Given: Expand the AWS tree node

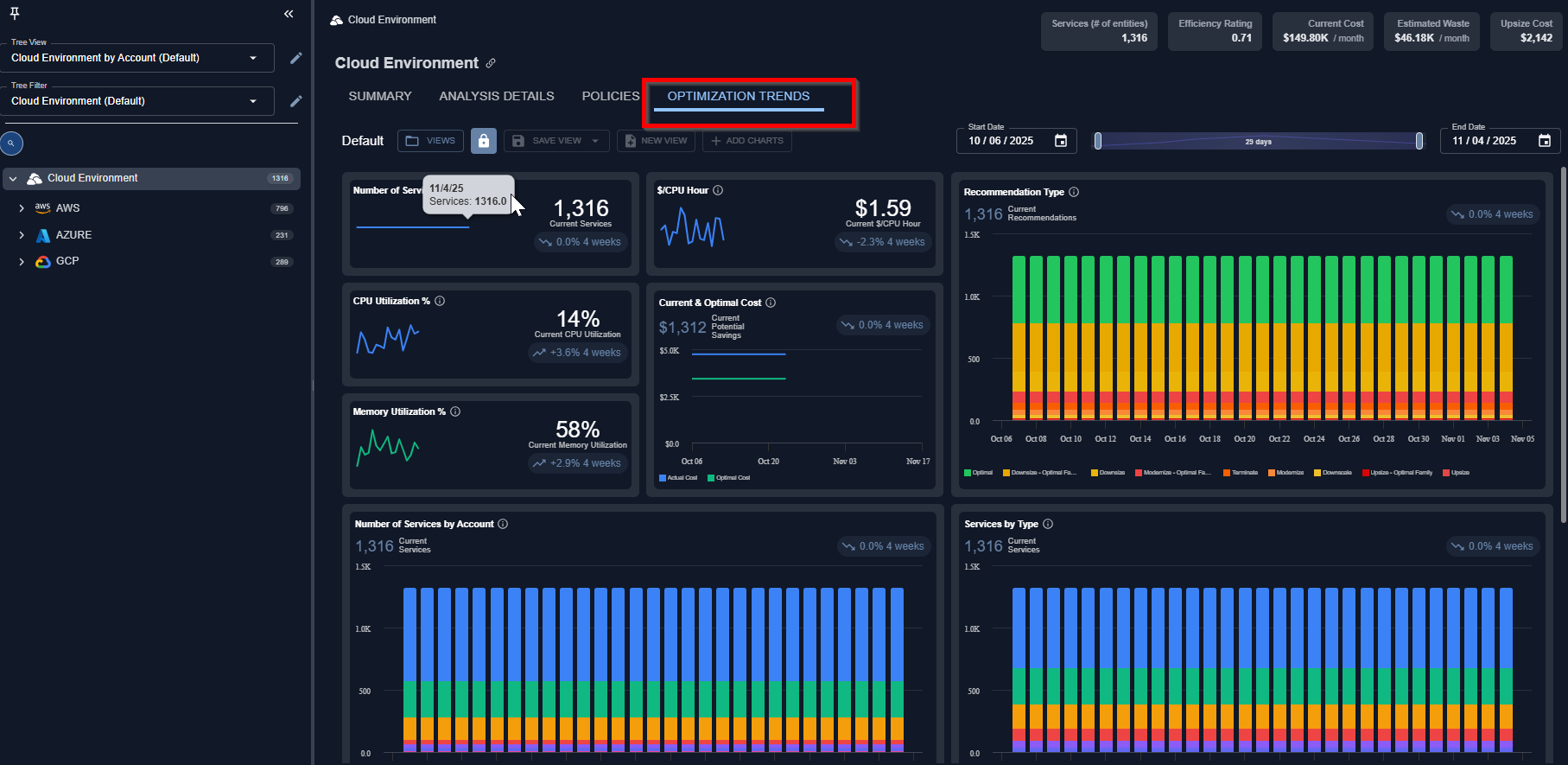Looking at the screenshot, I should 22,208.
